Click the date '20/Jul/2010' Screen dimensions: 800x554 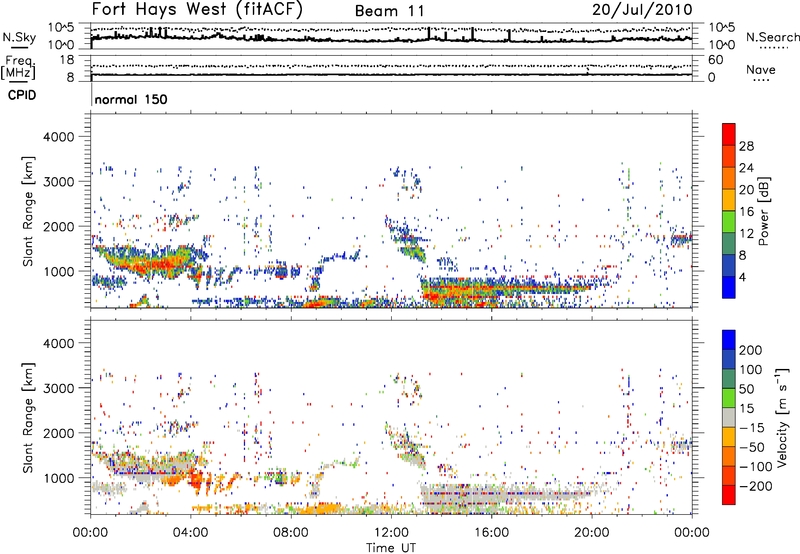(642, 9)
